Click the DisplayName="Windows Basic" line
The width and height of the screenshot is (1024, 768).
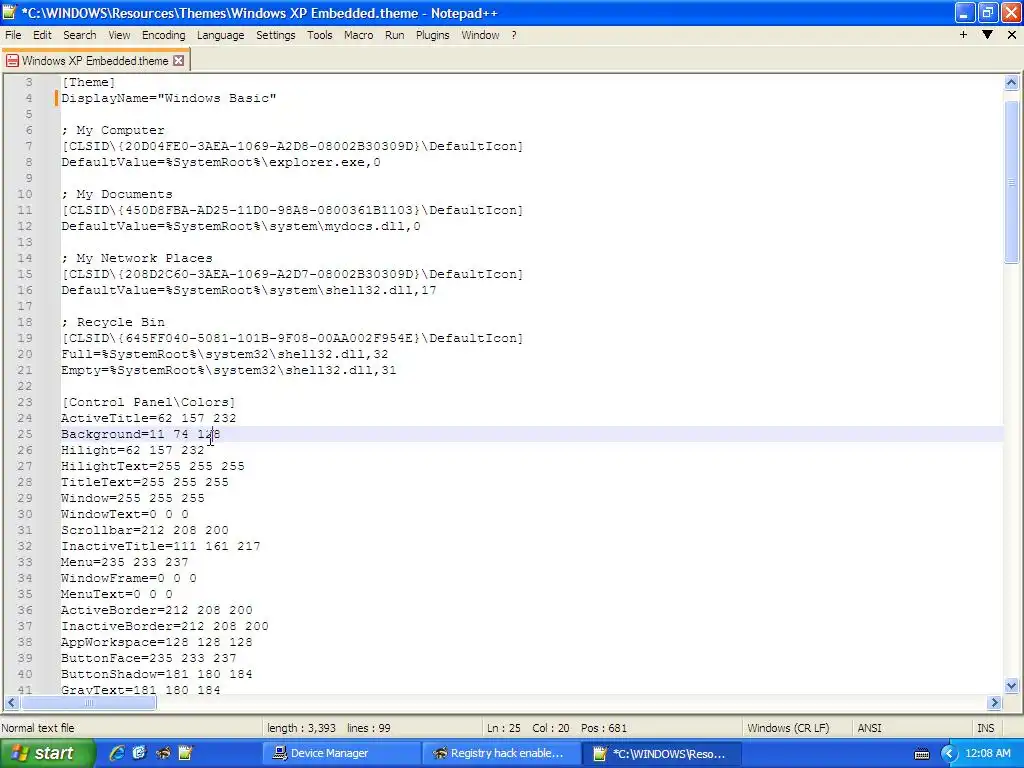click(168, 98)
